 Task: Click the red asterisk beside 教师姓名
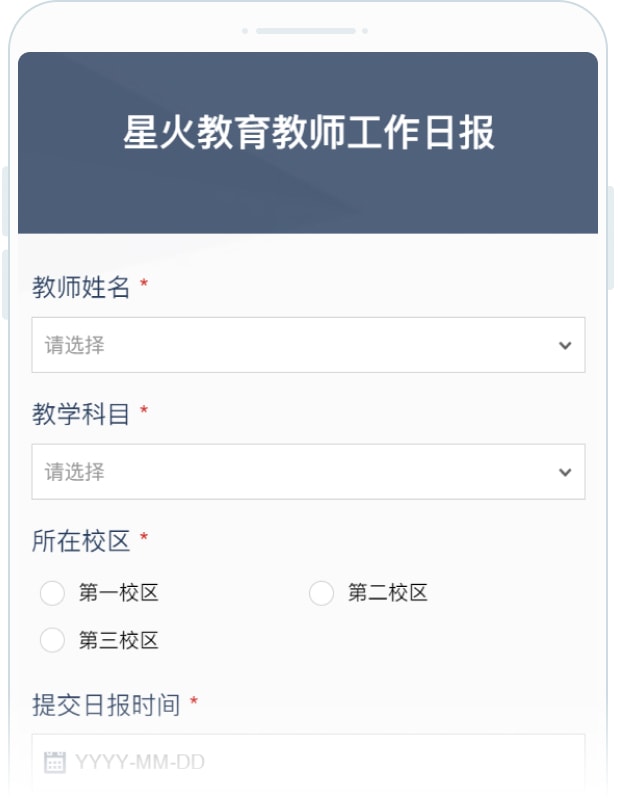click(144, 287)
